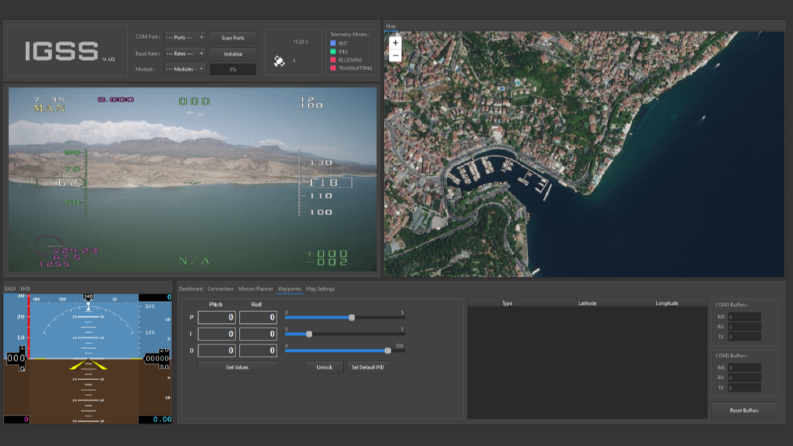Click the COM1 Buffers MS field
The image size is (793, 446).
pos(744,317)
